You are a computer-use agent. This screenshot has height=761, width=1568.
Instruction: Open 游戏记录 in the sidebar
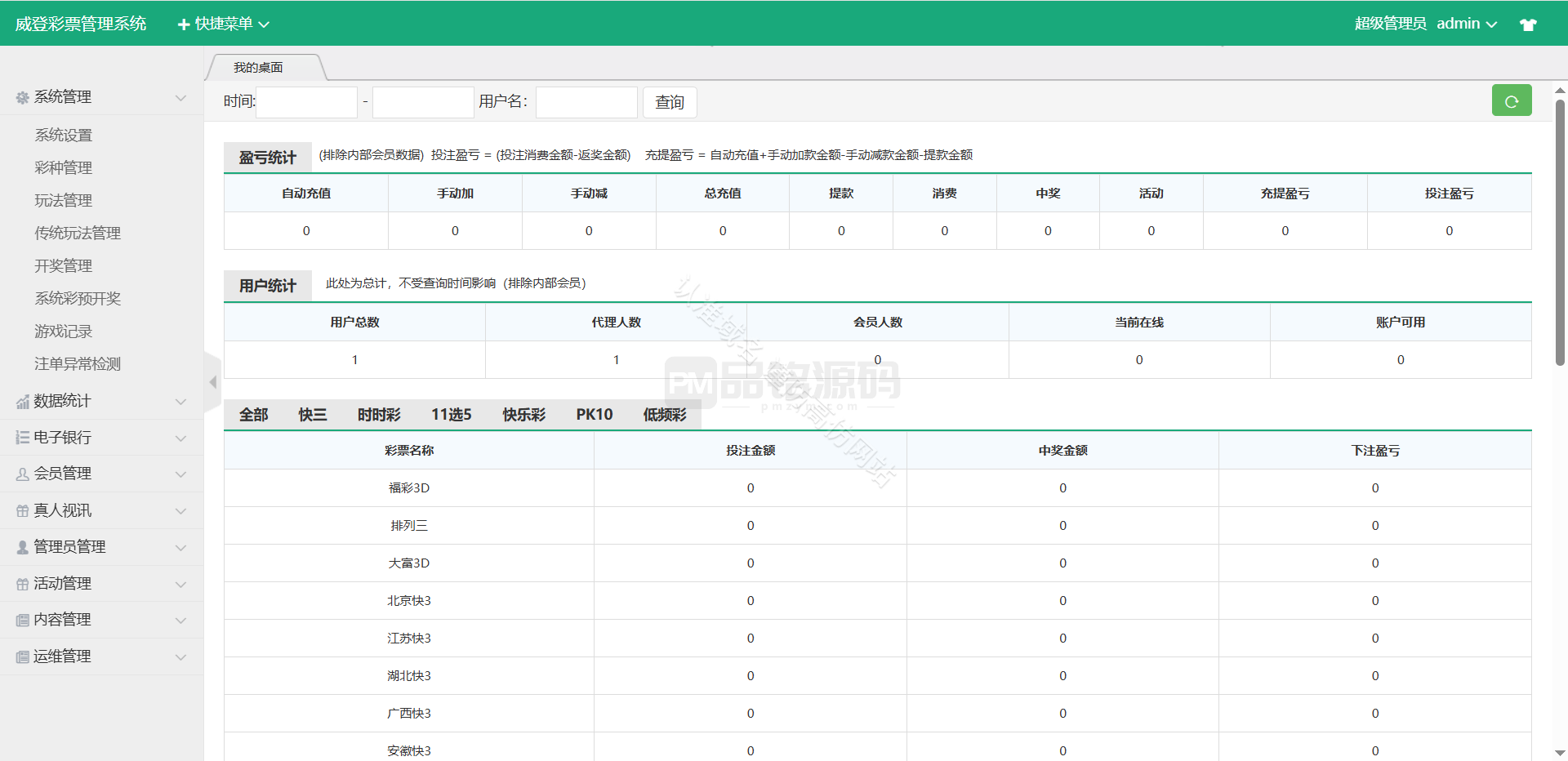(64, 332)
